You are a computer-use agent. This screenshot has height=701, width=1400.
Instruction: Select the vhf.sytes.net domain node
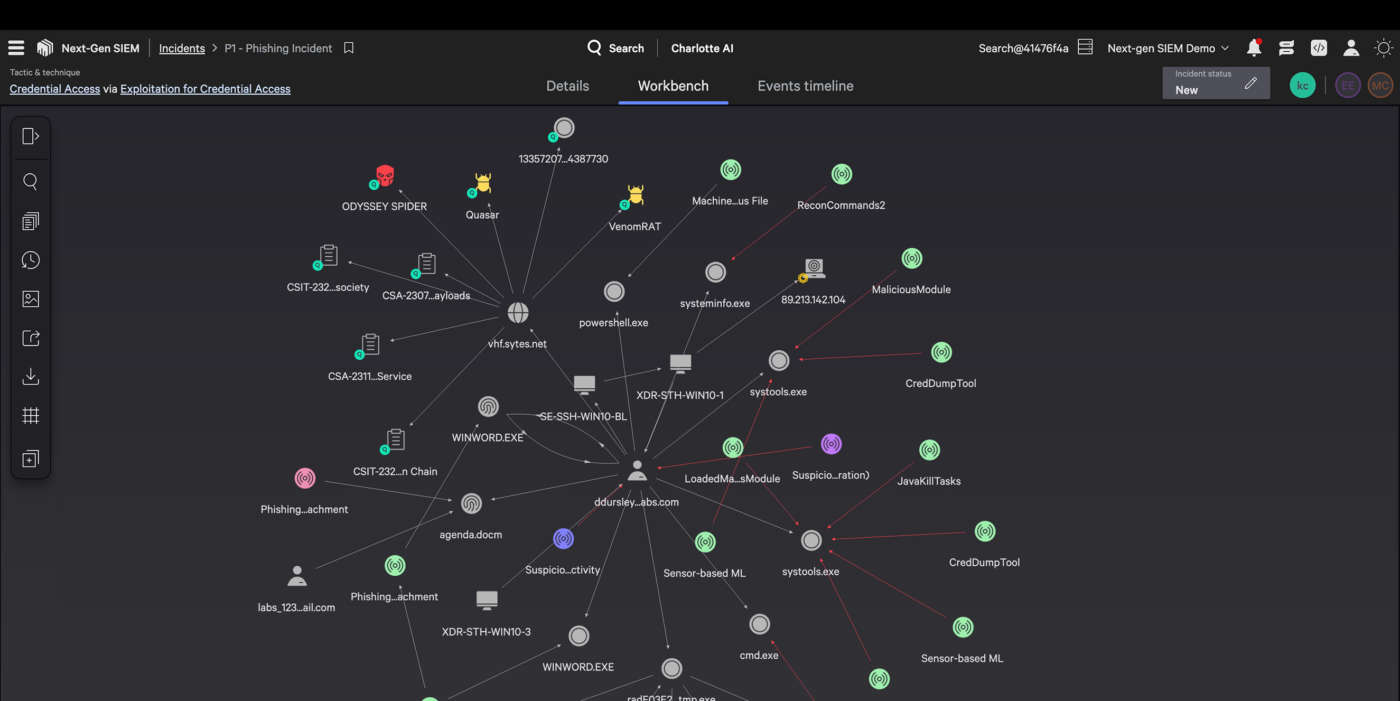[x=517, y=313]
